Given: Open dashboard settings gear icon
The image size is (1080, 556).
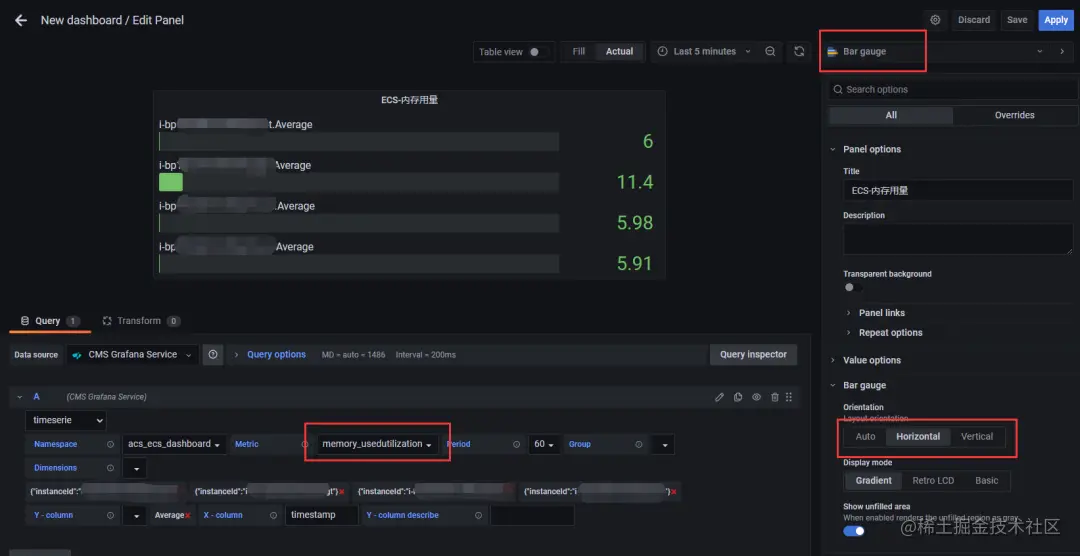Looking at the screenshot, I should pyautogui.click(x=935, y=20).
